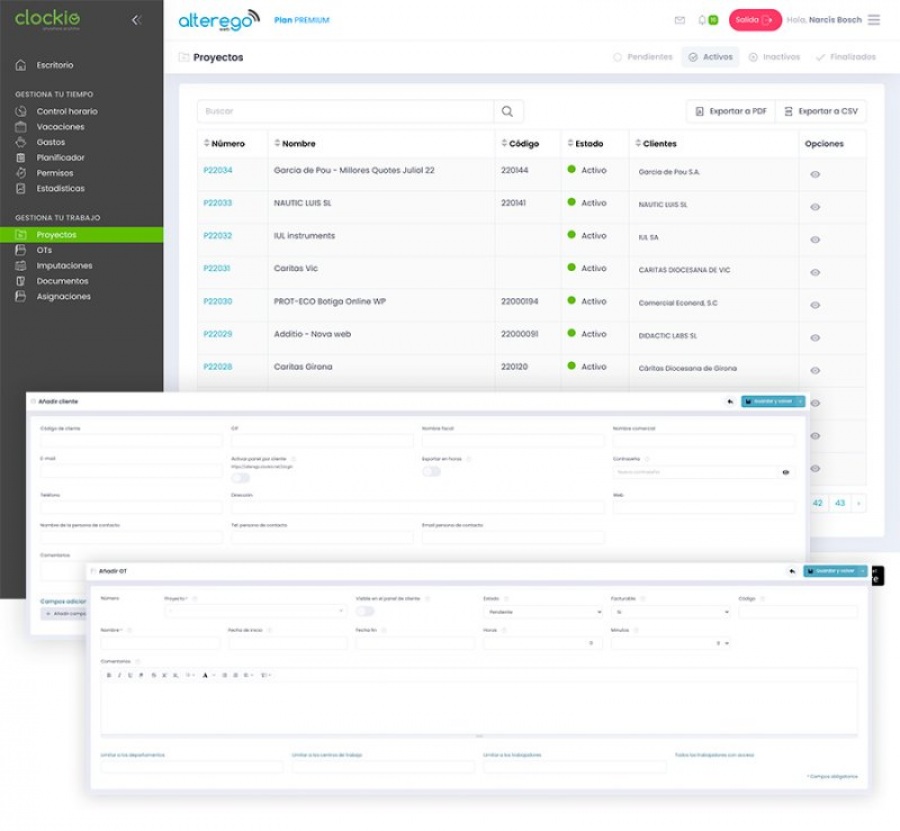Show password with eye icon in Contraseña field
Image resolution: width=900 pixels, height=831 pixels.
tap(786, 472)
